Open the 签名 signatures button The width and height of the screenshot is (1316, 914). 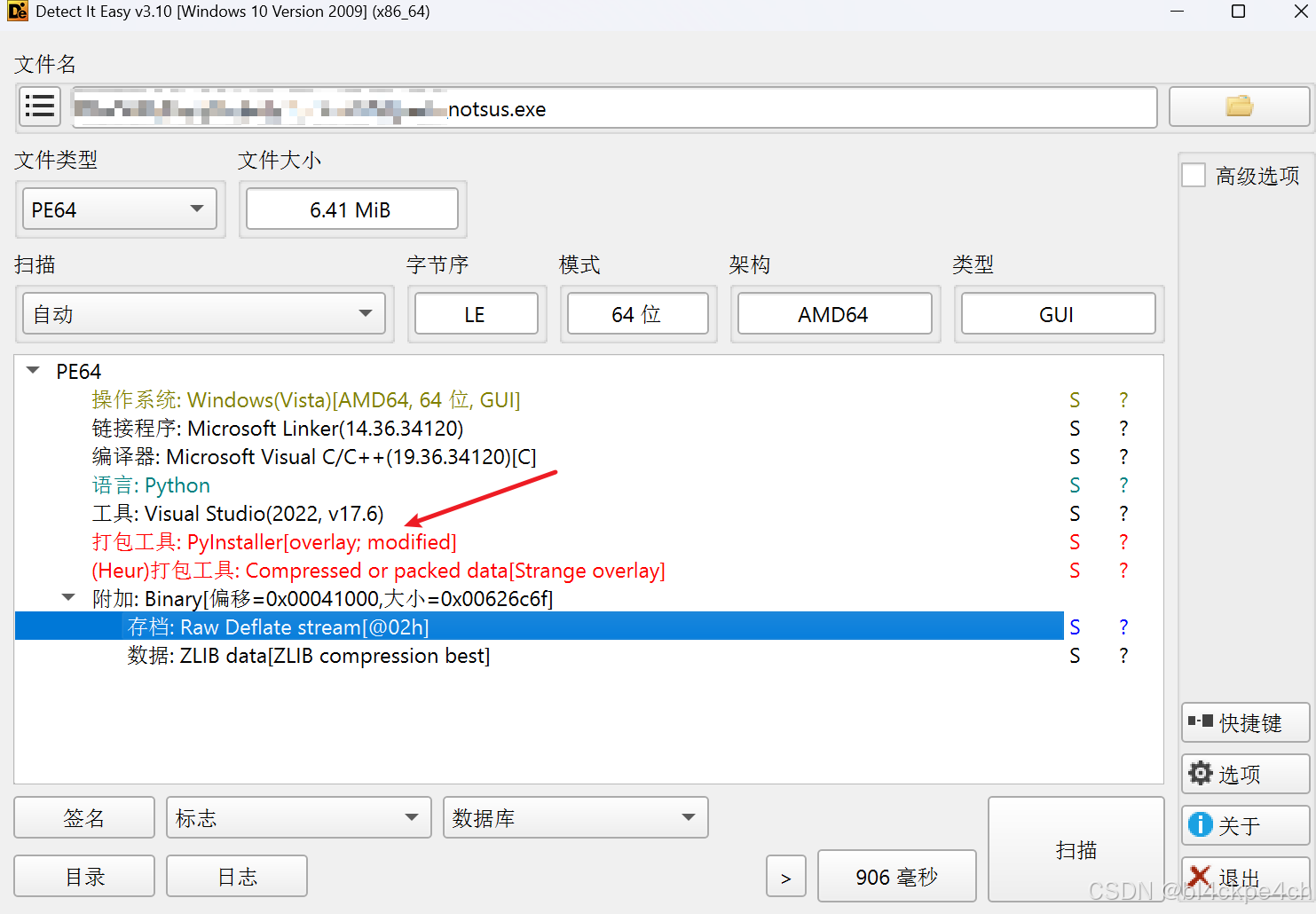point(84,817)
